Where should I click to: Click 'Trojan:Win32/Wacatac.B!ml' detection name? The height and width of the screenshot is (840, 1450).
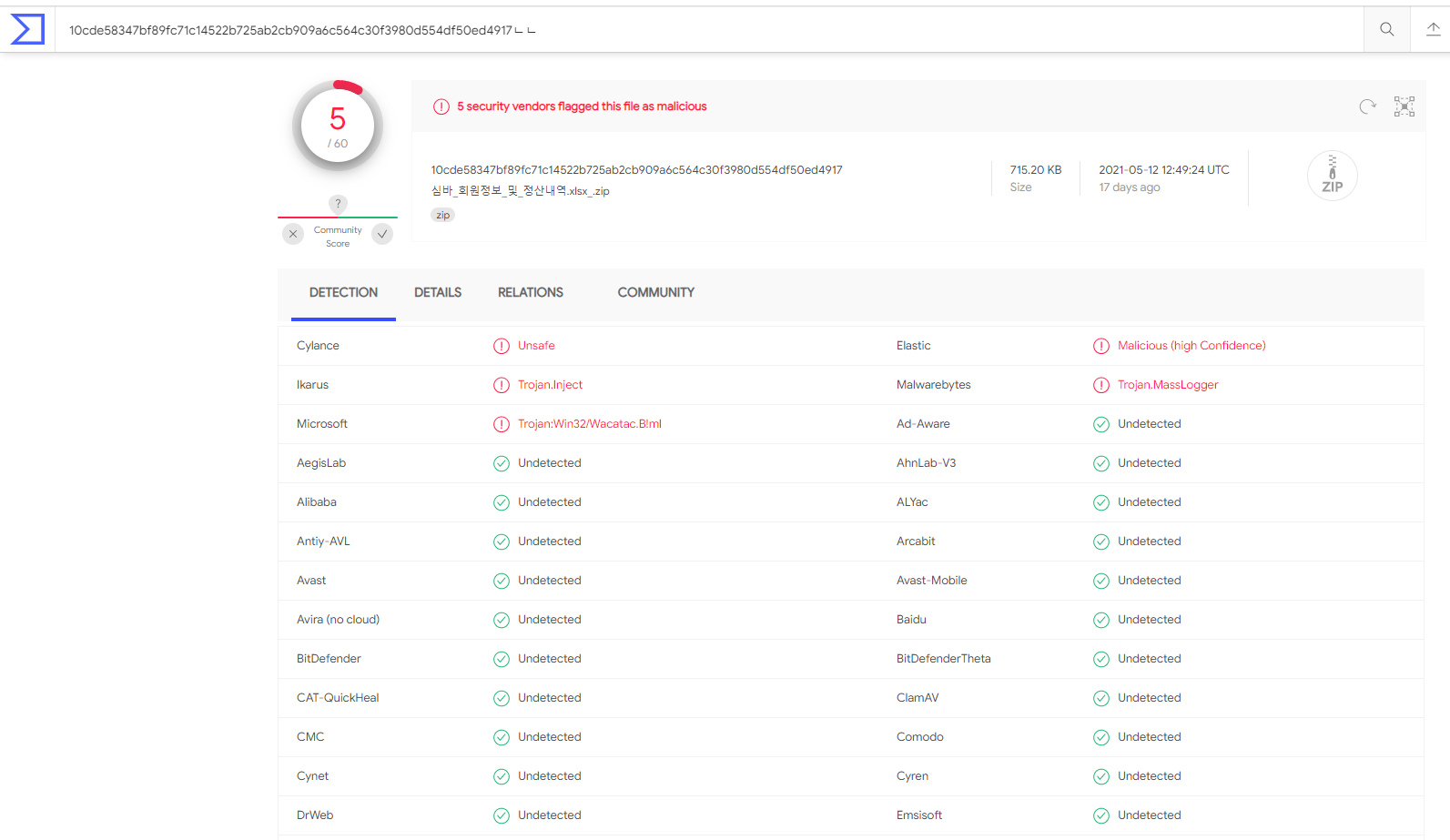pos(590,424)
